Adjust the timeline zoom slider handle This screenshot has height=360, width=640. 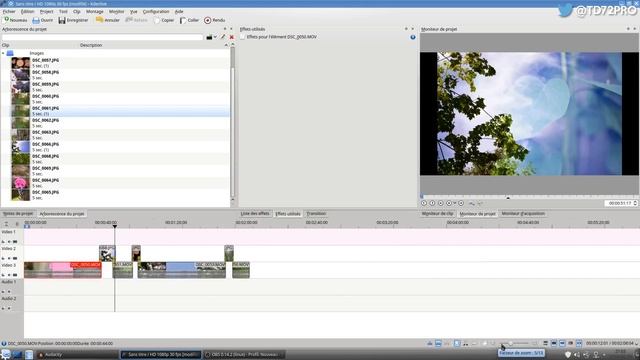click(511, 344)
